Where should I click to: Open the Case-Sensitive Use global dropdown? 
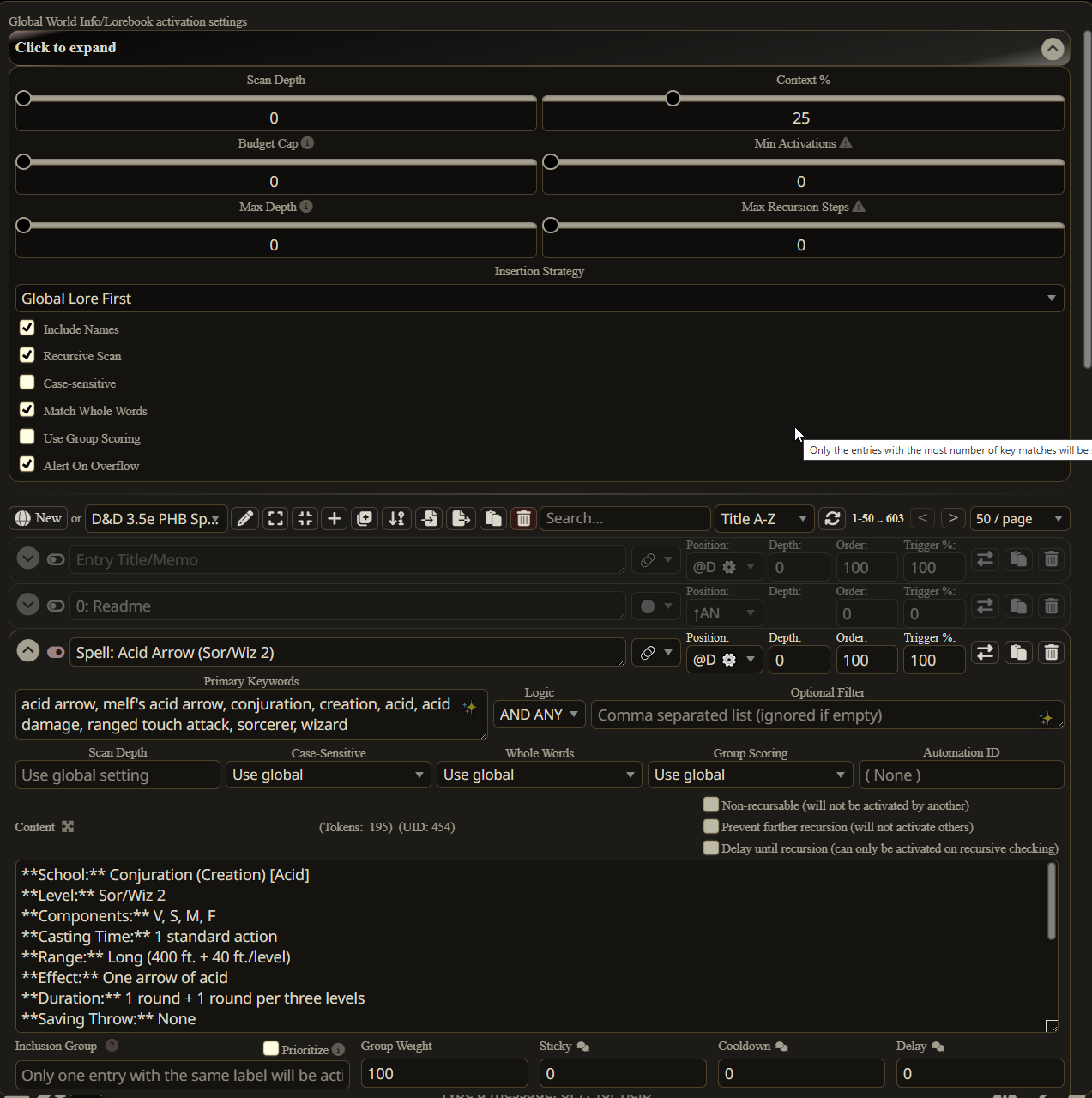click(329, 775)
